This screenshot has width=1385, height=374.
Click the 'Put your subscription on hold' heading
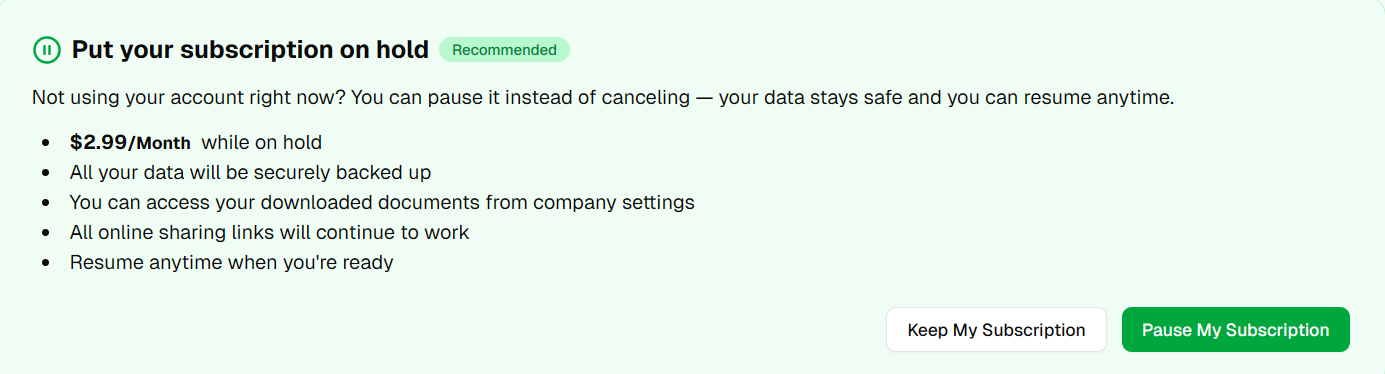tap(250, 49)
